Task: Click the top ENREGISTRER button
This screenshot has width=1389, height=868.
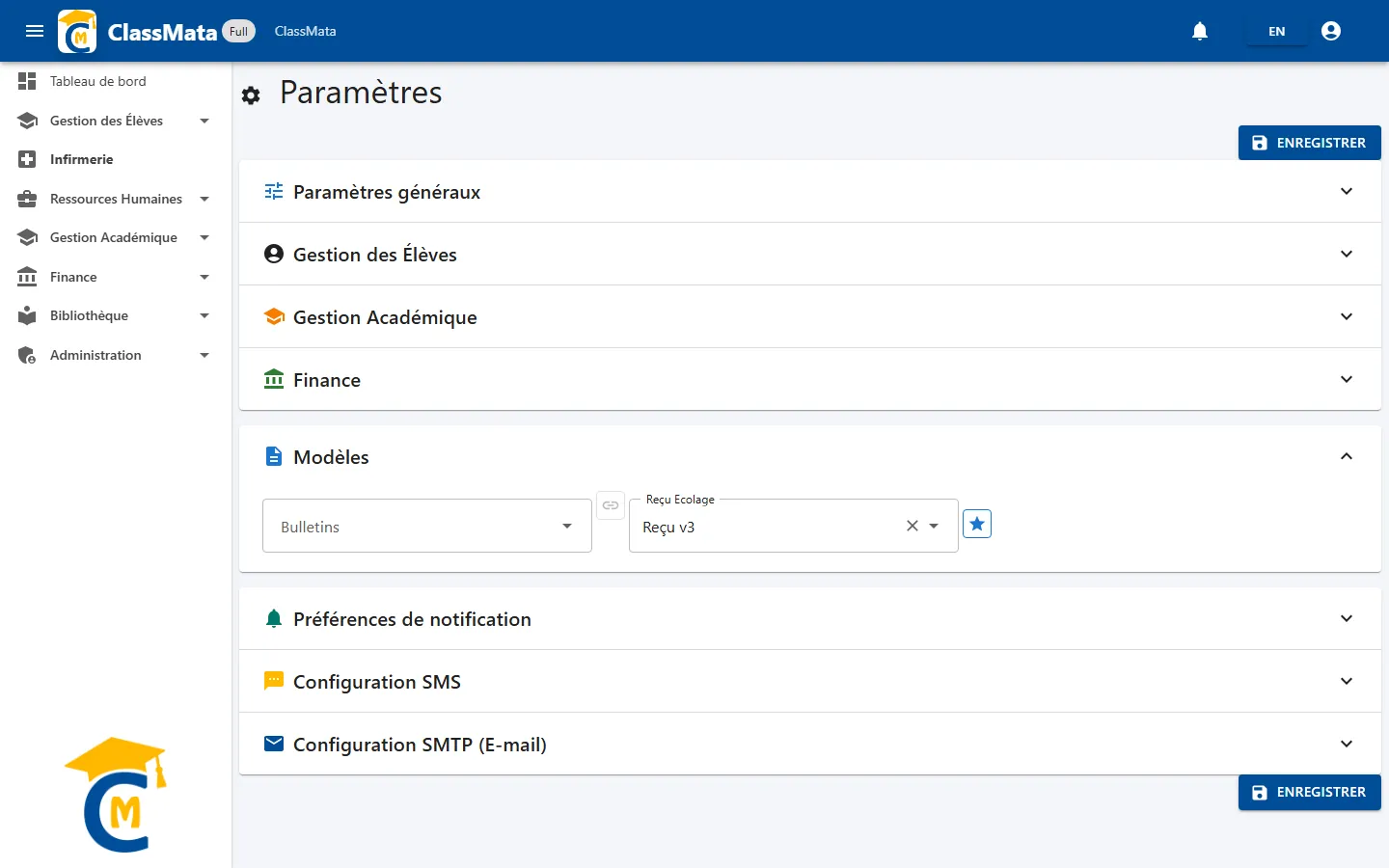Action: point(1310,143)
